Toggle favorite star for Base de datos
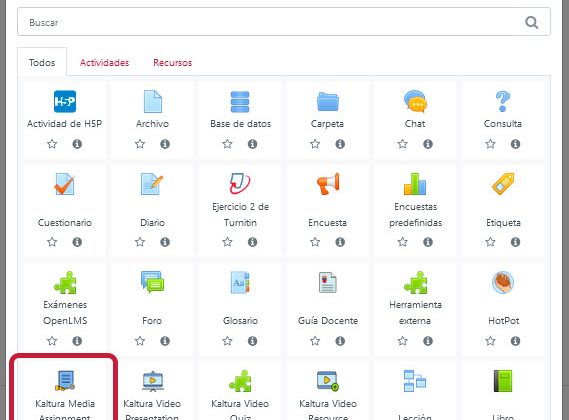The height and width of the screenshot is (420, 569). tap(227, 144)
